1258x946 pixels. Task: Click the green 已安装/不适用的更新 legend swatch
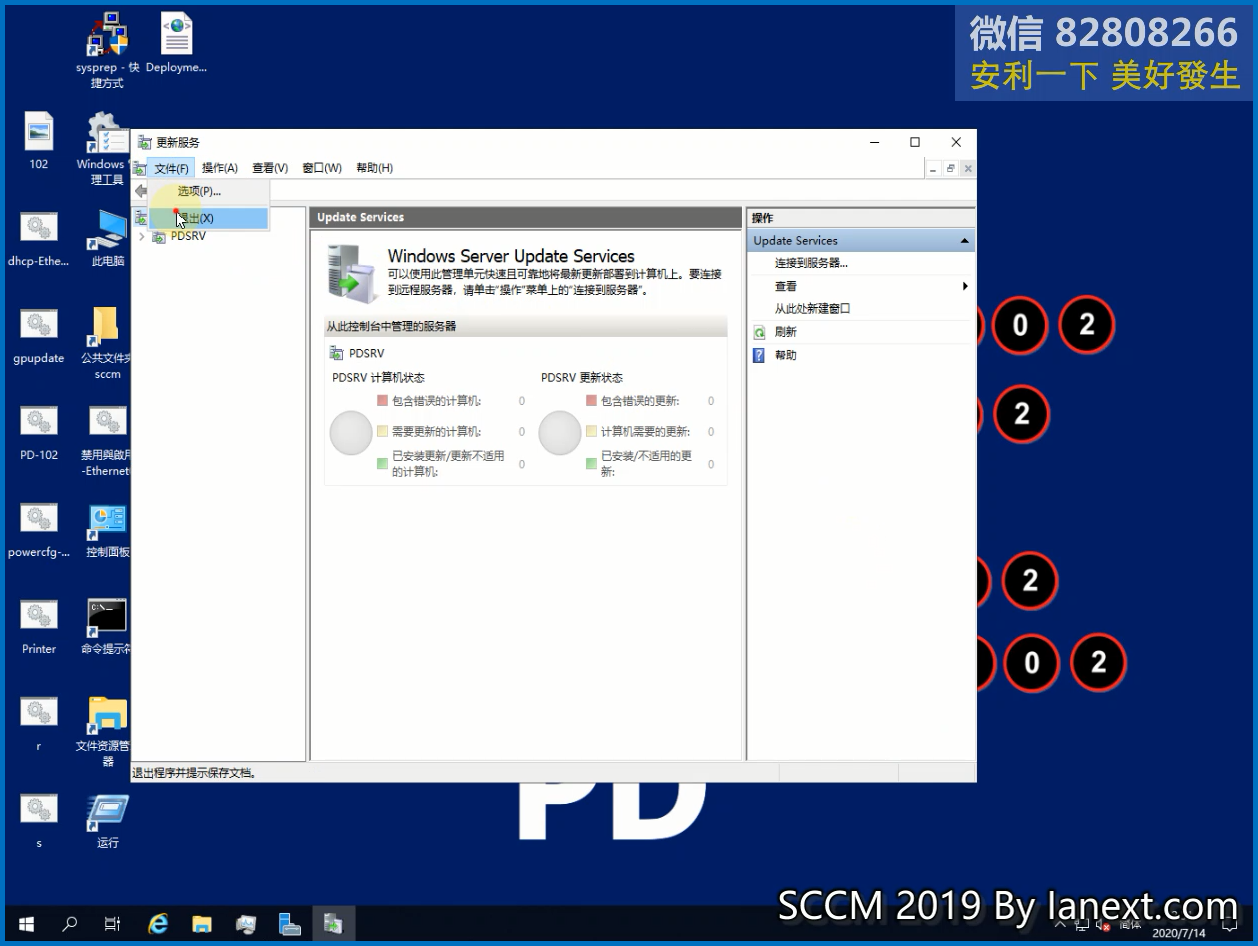pyautogui.click(x=591, y=463)
